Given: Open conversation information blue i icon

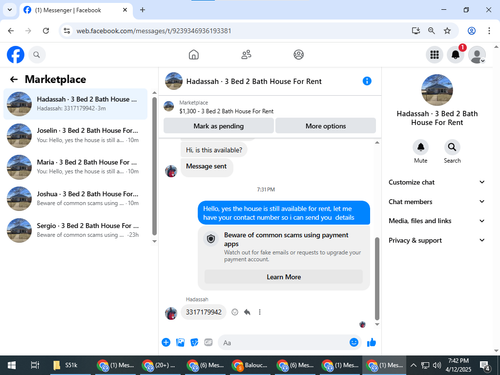Looking at the screenshot, I should click(367, 81).
